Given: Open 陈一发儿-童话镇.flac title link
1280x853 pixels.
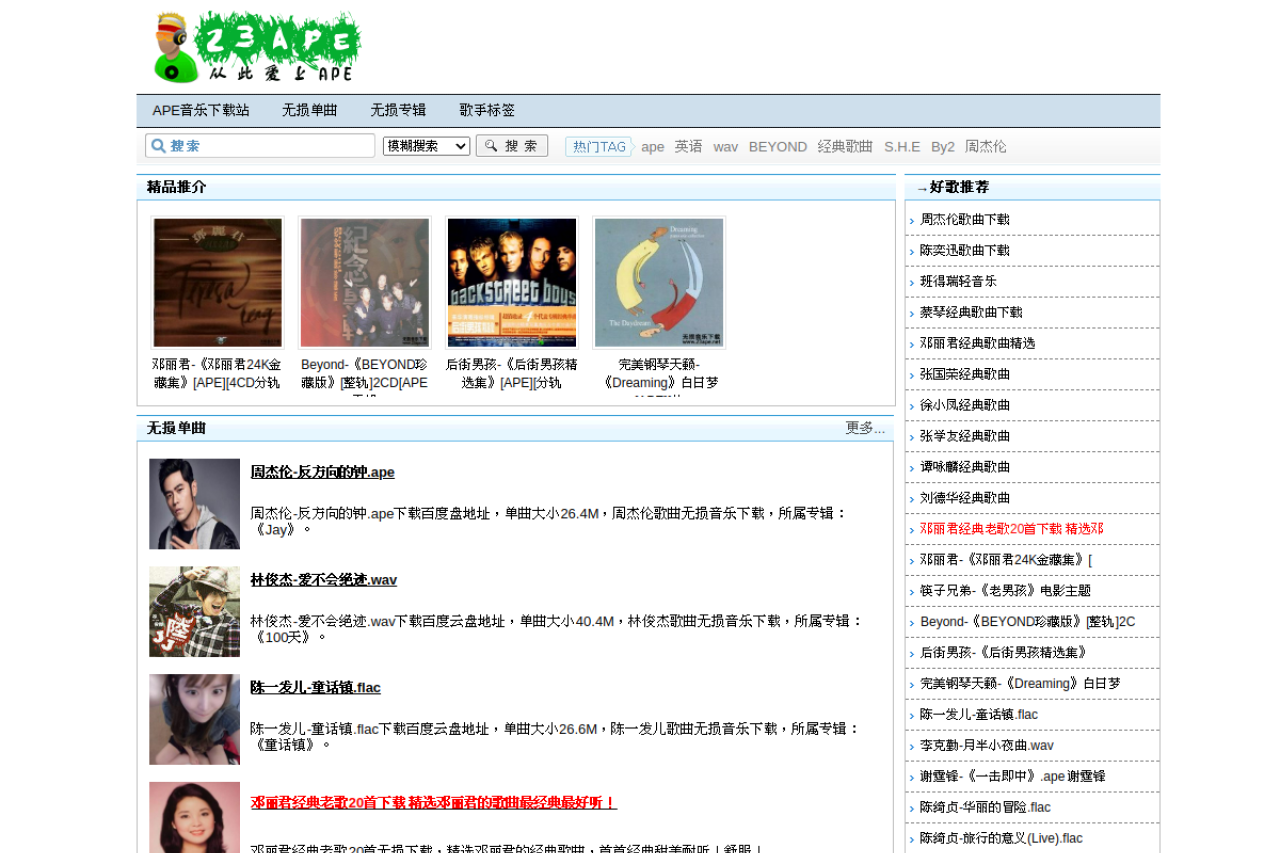Looking at the screenshot, I should (315, 688).
